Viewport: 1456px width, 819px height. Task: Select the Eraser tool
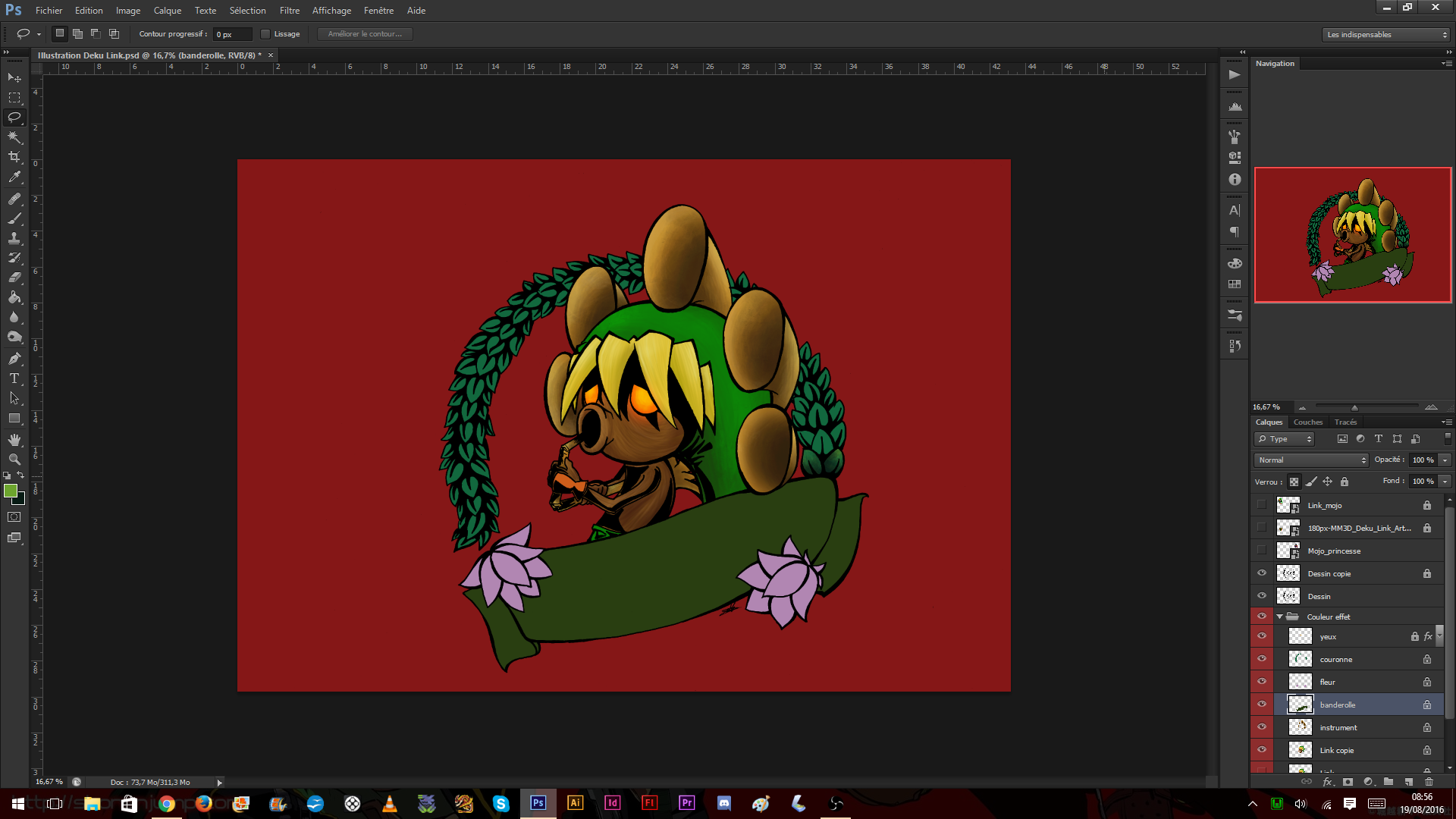[14, 277]
